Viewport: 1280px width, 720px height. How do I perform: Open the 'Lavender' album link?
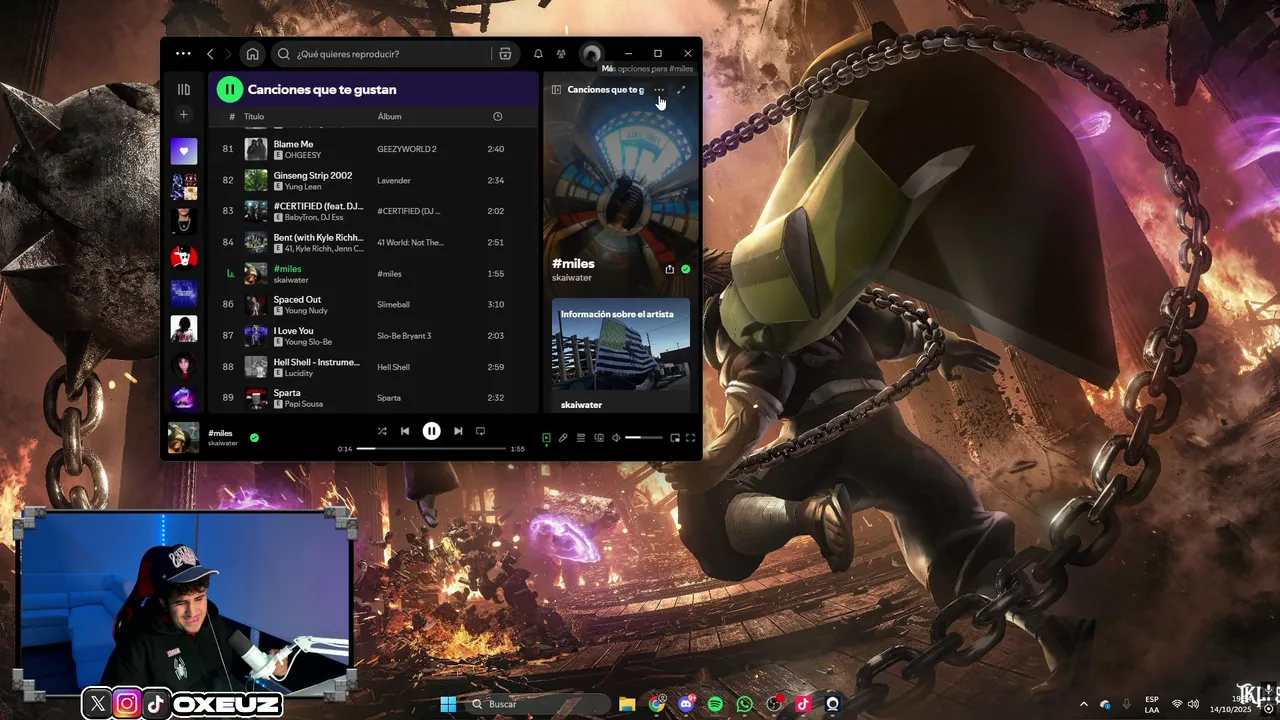(x=394, y=181)
